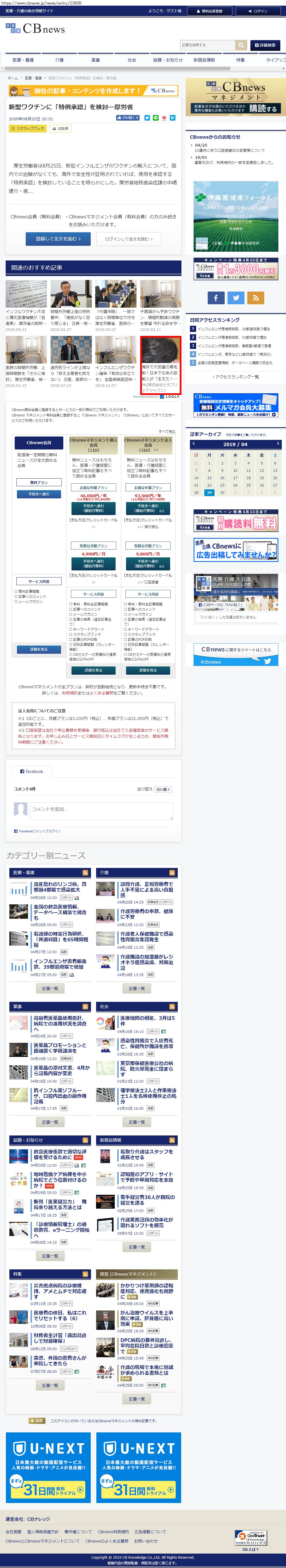Select date 29 in archive calendar
286x1568 pixels.
[x=209, y=492]
